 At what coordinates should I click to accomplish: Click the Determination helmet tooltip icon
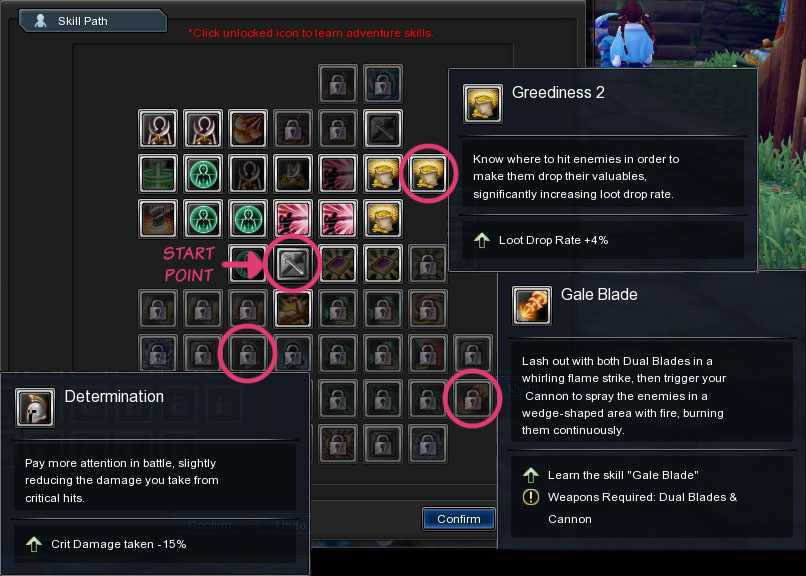tap(34, 408)
